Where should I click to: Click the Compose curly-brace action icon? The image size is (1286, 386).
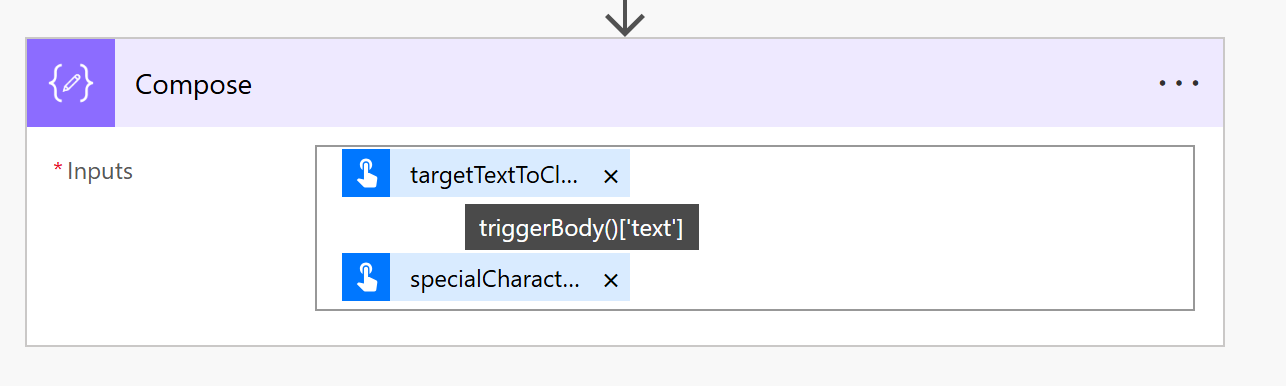pos(71,84)
